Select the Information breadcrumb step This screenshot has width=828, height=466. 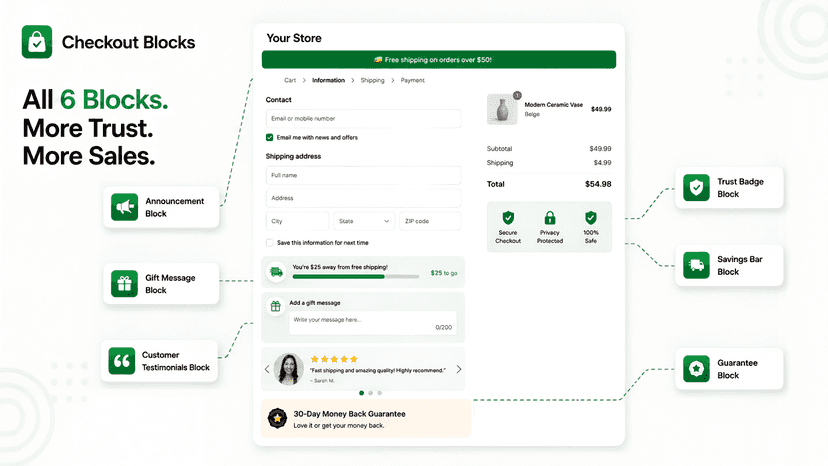pyautogui.click(x=328, y=80)
